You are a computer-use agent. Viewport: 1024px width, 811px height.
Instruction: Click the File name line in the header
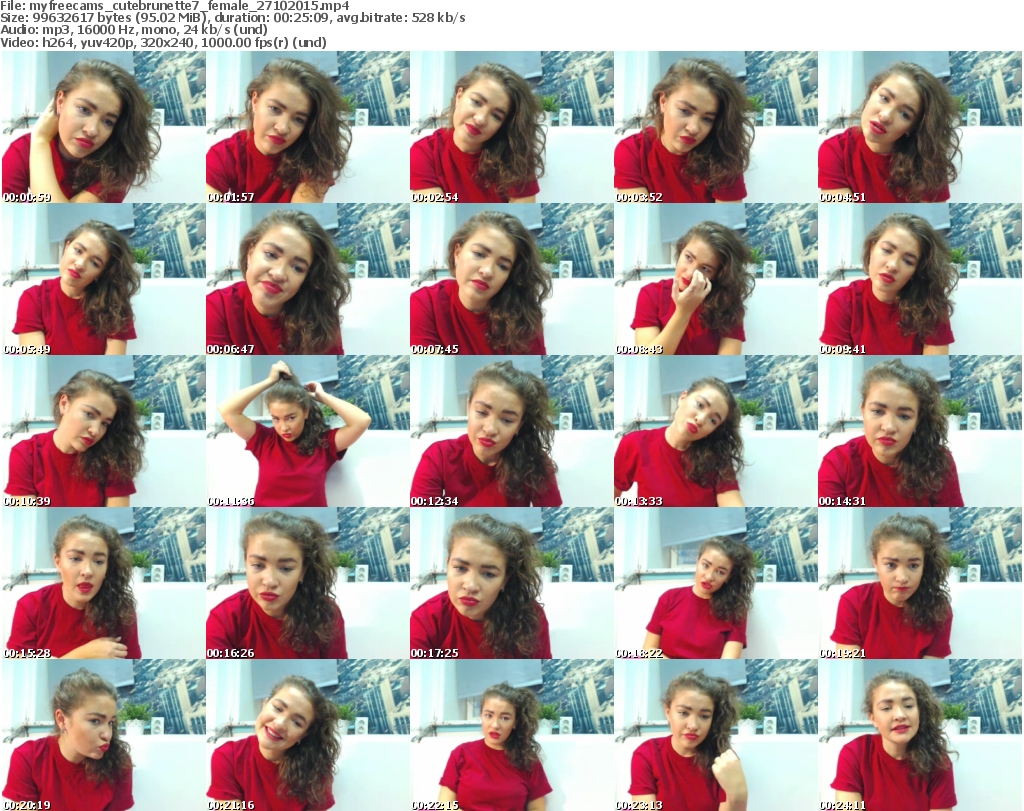coord(175,6)
